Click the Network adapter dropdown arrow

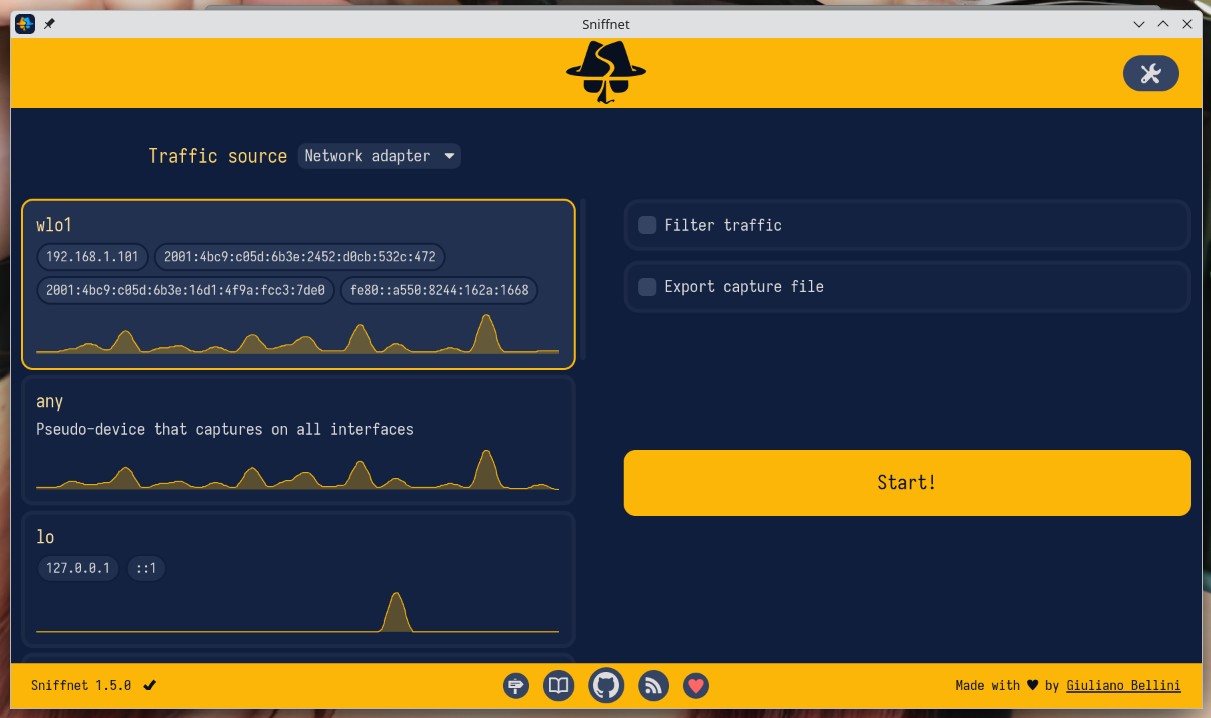449,156
